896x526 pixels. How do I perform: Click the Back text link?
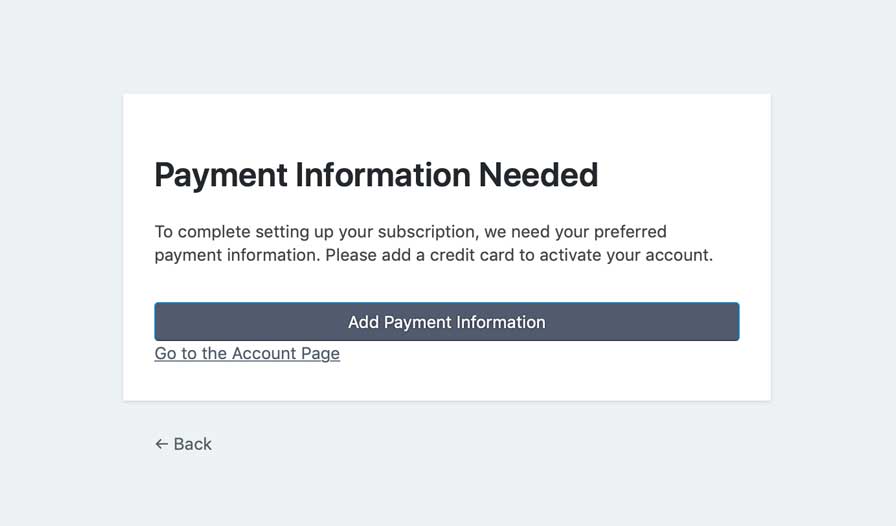tap(192, 444)
